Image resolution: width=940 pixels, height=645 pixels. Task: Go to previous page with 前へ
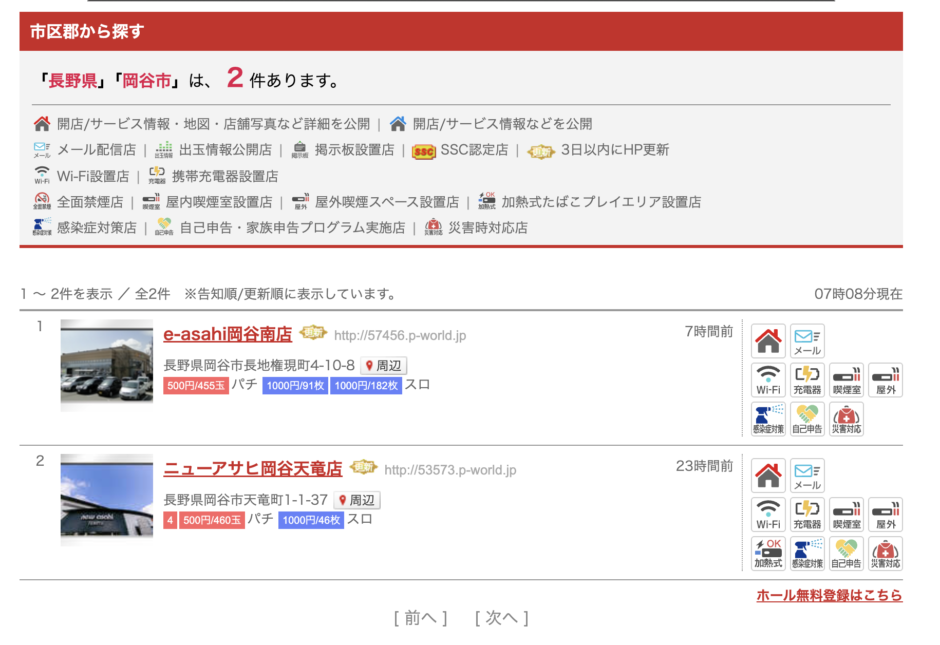(420, 619)
